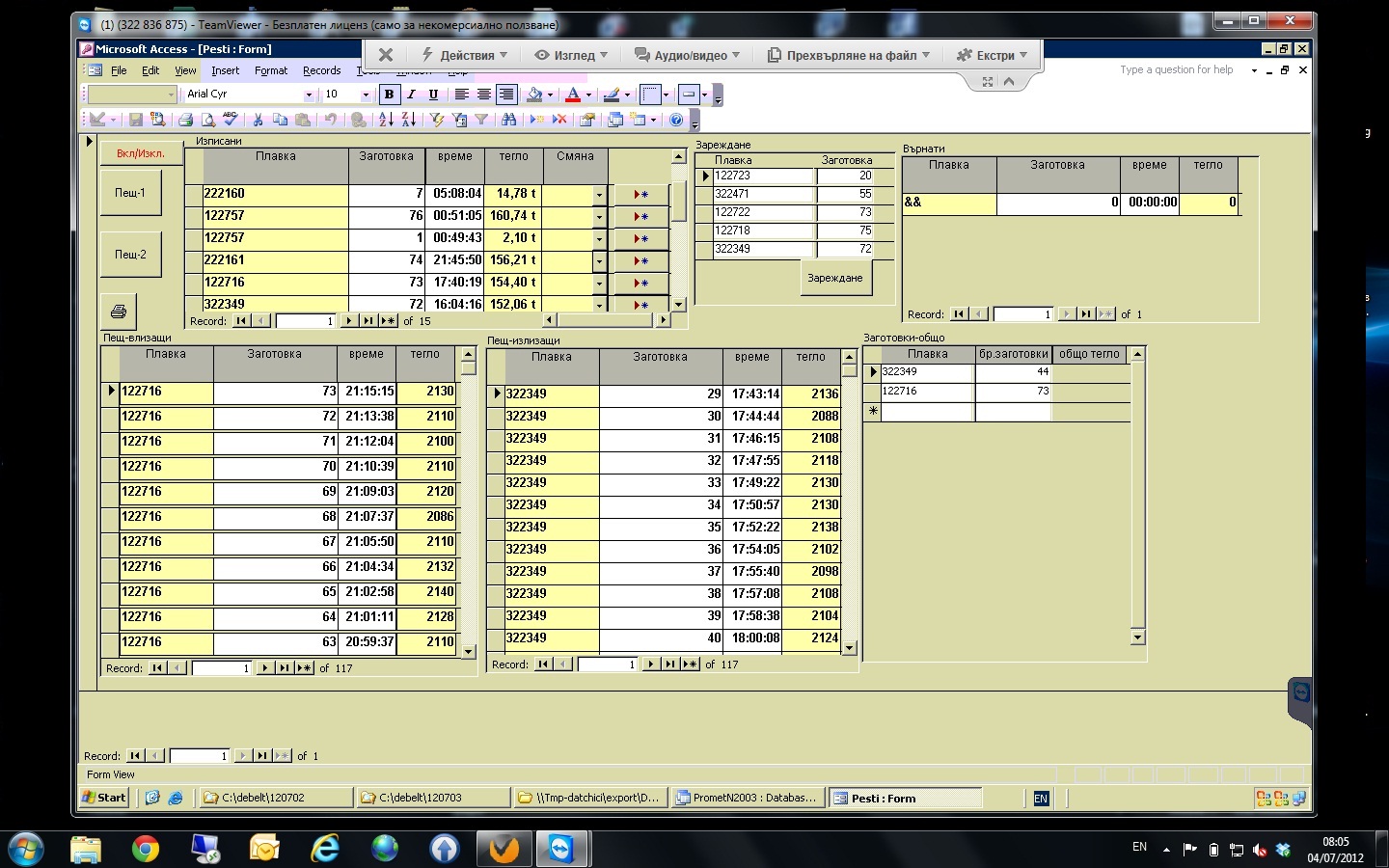Click the Delete Record toolbar icon
Image resolution: width=1389 pixels, height=868 pixels.
pyautogui.click(x=559, y=120)
